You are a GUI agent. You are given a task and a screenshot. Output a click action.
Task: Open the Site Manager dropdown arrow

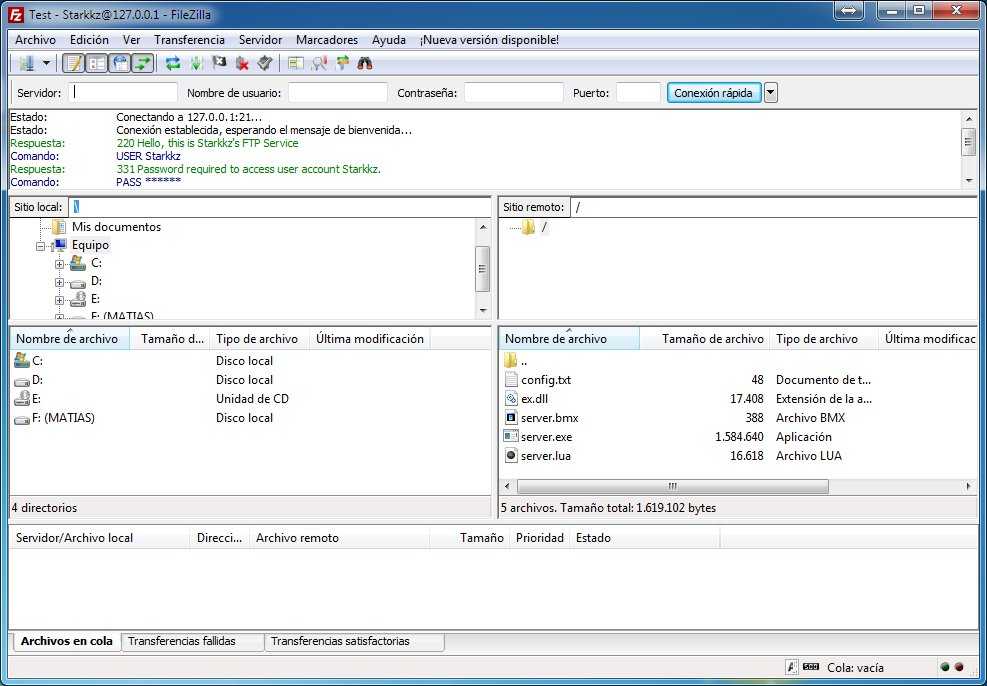coord(46,63)
